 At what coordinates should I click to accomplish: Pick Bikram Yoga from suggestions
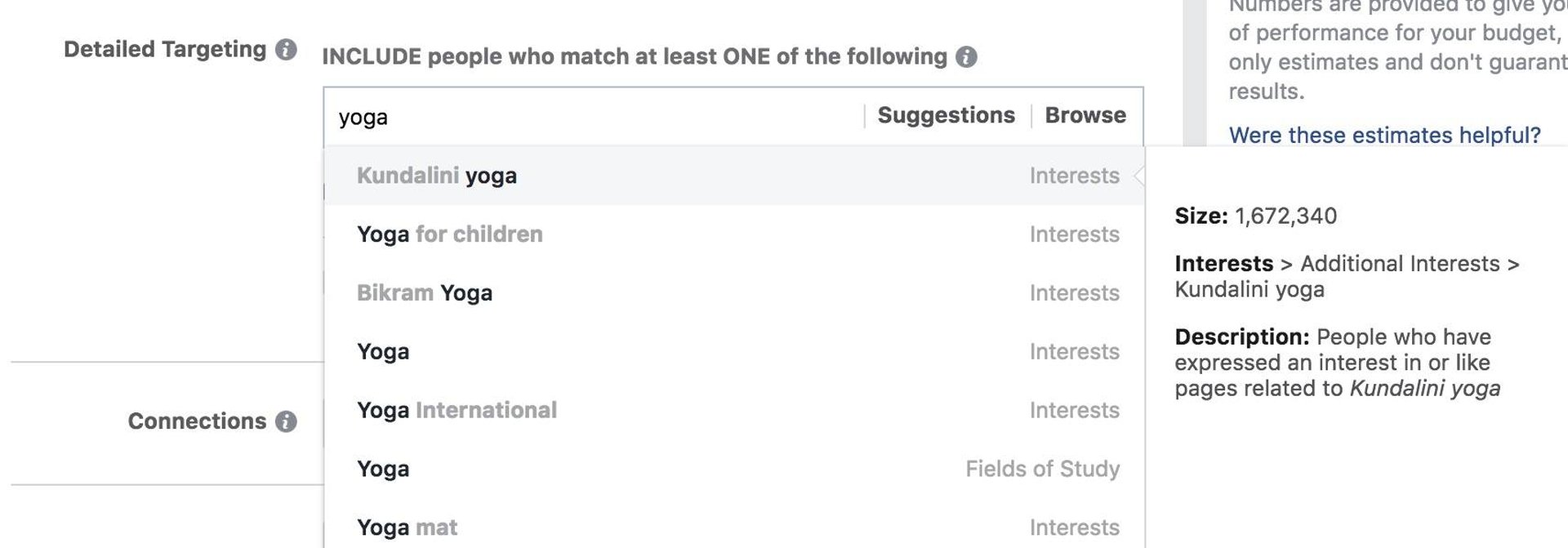coord(425,293)
